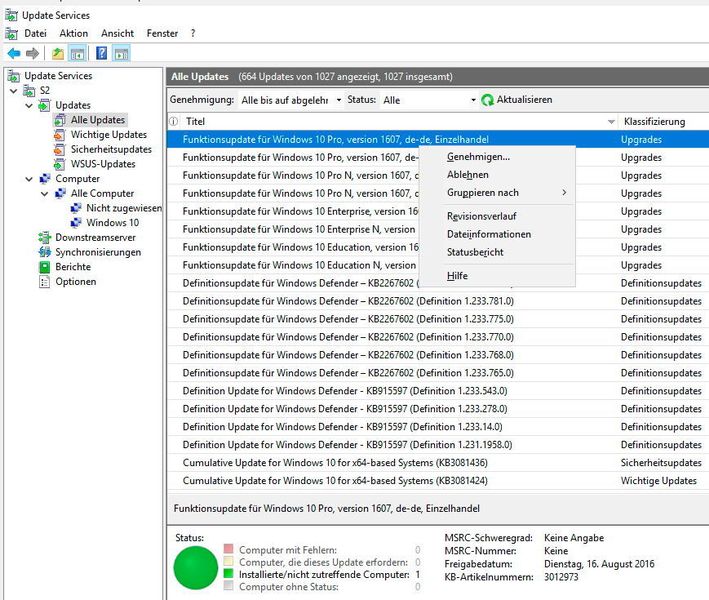The image size is (709, 600).
Task: Select Alle Updates in the tree
Action: [97, 120]
